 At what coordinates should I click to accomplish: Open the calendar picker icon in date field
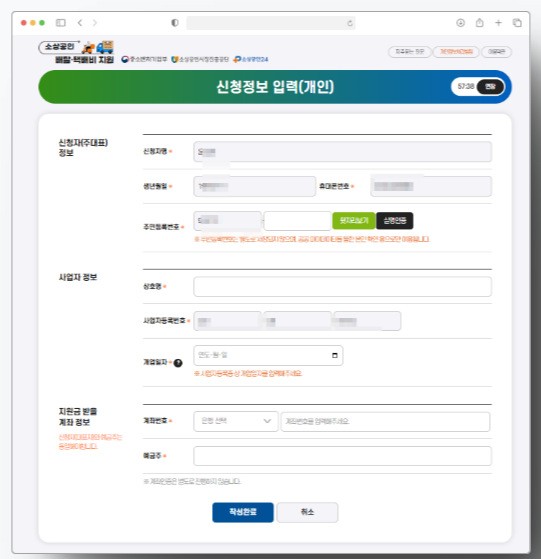click(335, 355)
